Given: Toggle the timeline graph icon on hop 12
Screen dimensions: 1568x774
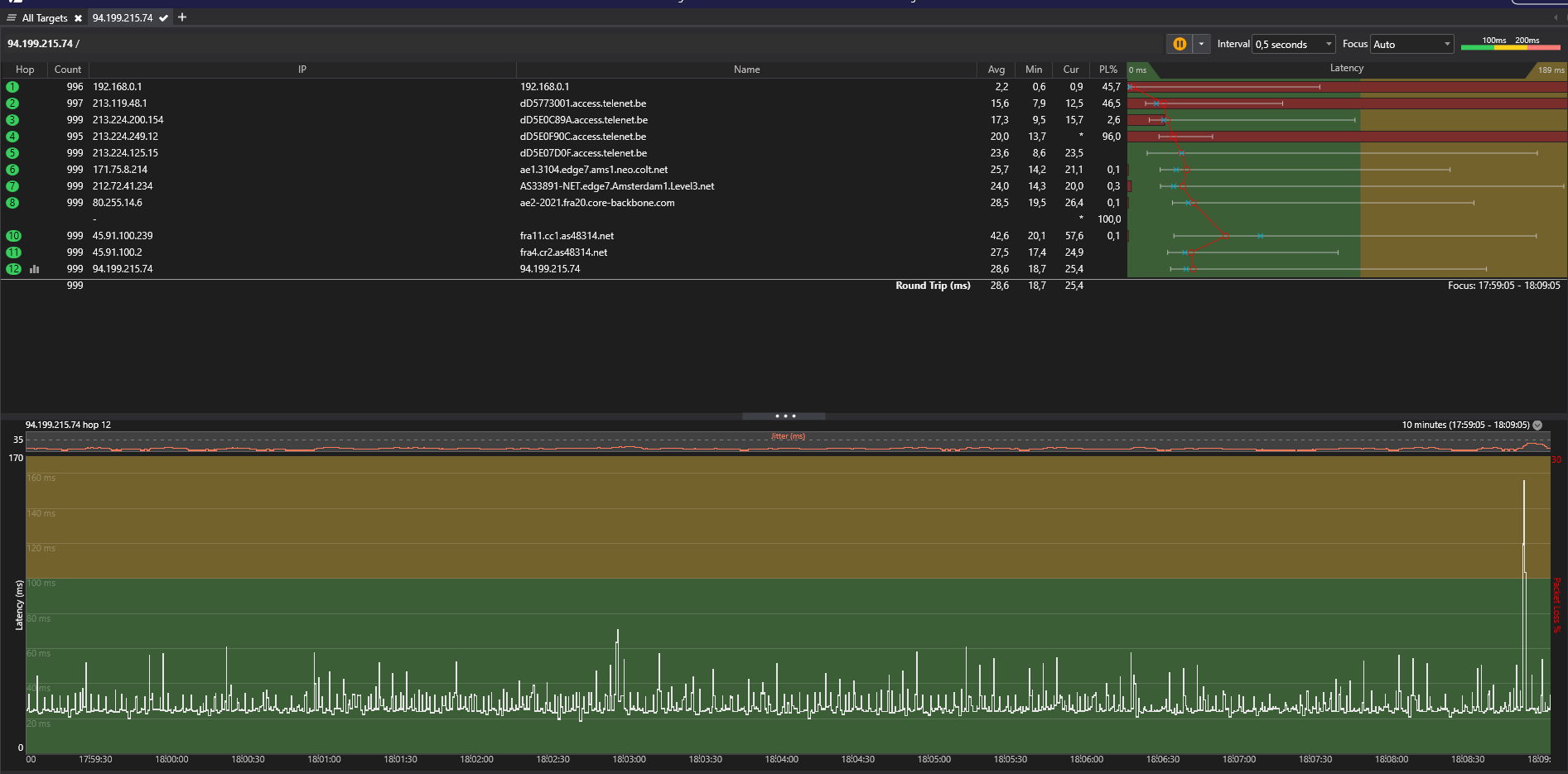Looking at the screenshot, I should click(x=35, y=269).
